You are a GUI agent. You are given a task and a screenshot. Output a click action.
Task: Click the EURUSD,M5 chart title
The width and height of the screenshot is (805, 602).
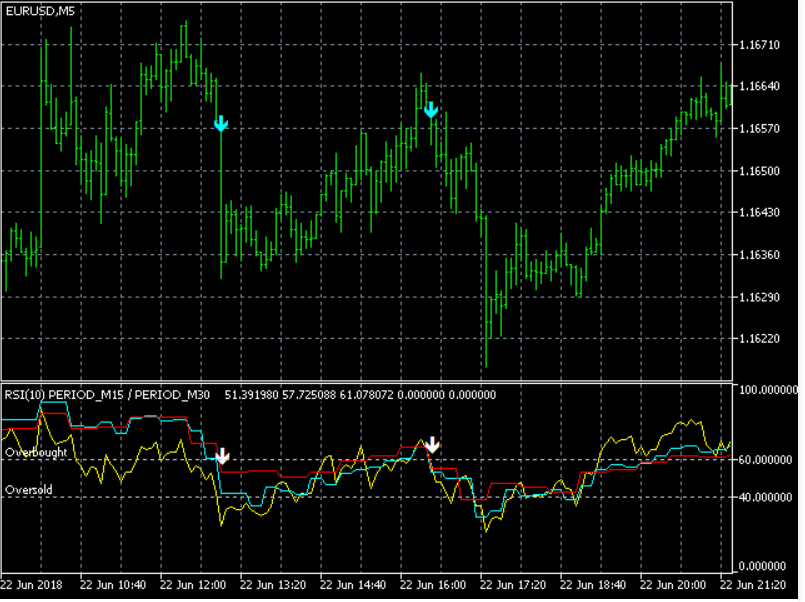40,11
